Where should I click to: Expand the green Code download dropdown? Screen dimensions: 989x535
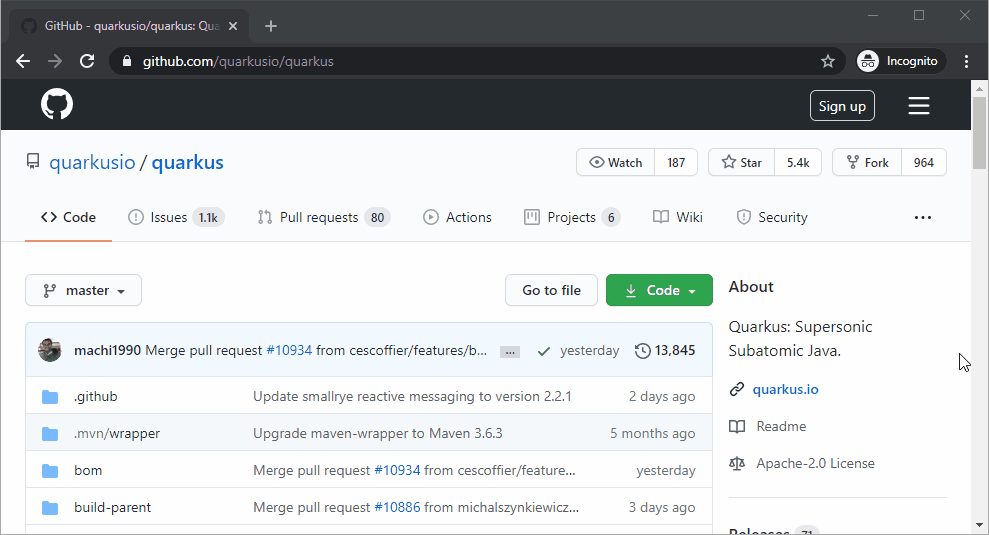(659, 290)
